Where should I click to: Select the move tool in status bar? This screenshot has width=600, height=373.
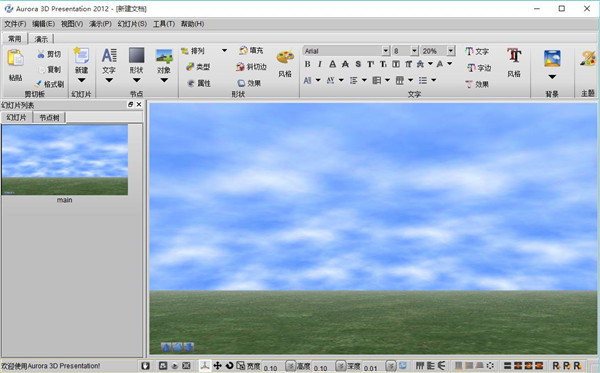[217, 366]
